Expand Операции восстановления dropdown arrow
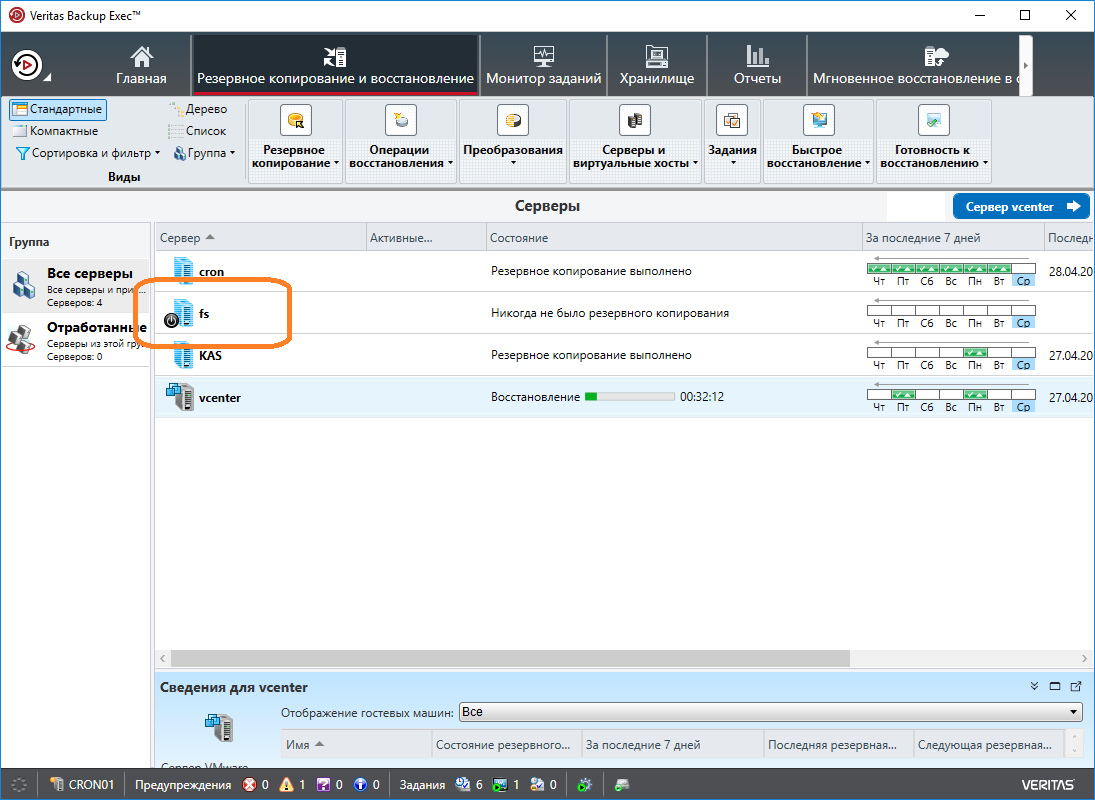 [x=450, y=163]
